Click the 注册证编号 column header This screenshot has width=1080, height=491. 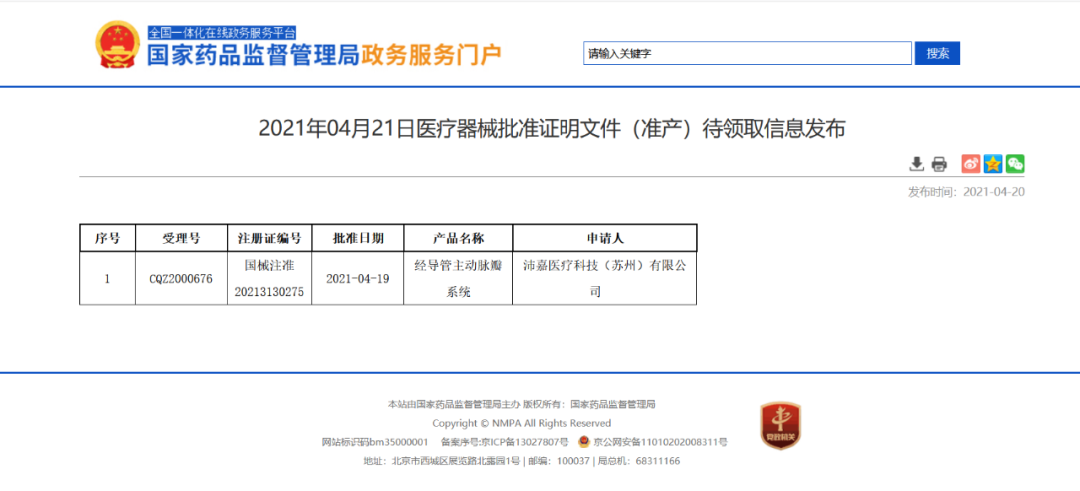(x=269, y=238)
